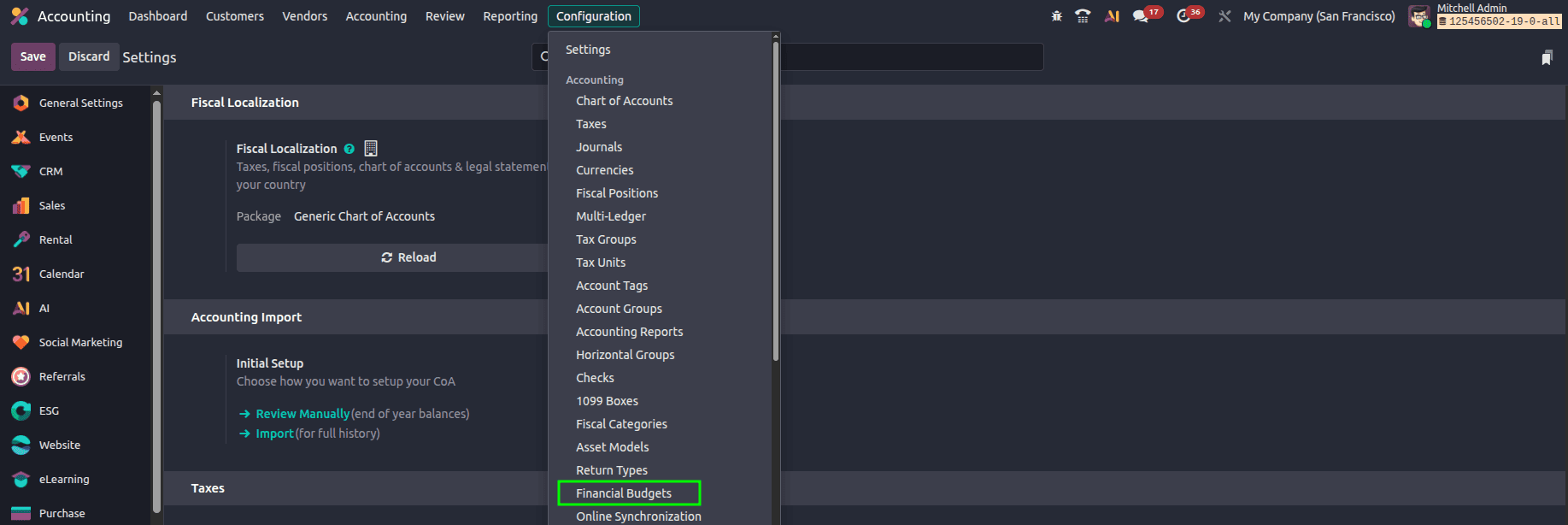Open the Accounting app home icon

(x=20, y=16)
